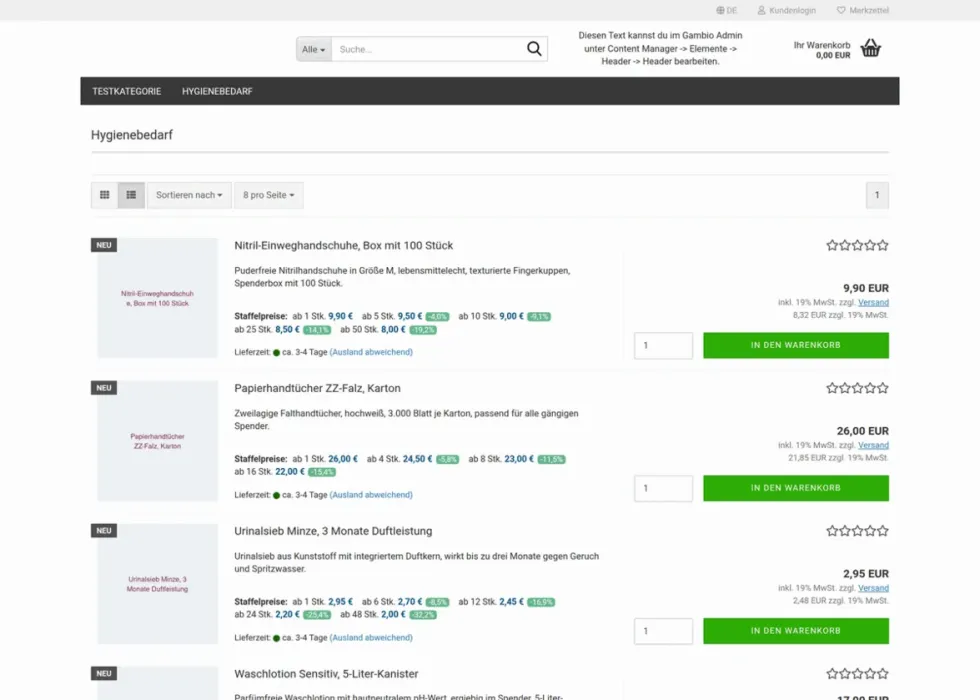Click star rating for Urinalsieb Minze
This screenshot has height=700, width=980.
click(857, 531)
